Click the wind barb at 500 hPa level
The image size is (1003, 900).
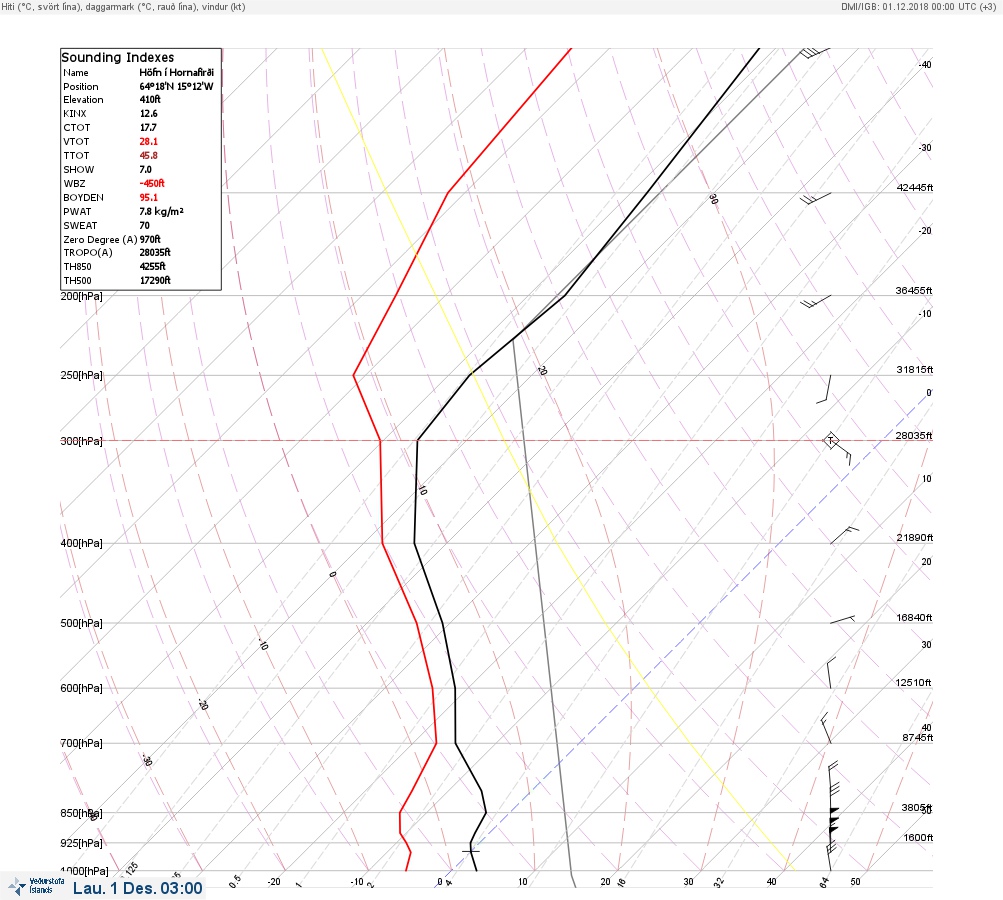(842, 619)
